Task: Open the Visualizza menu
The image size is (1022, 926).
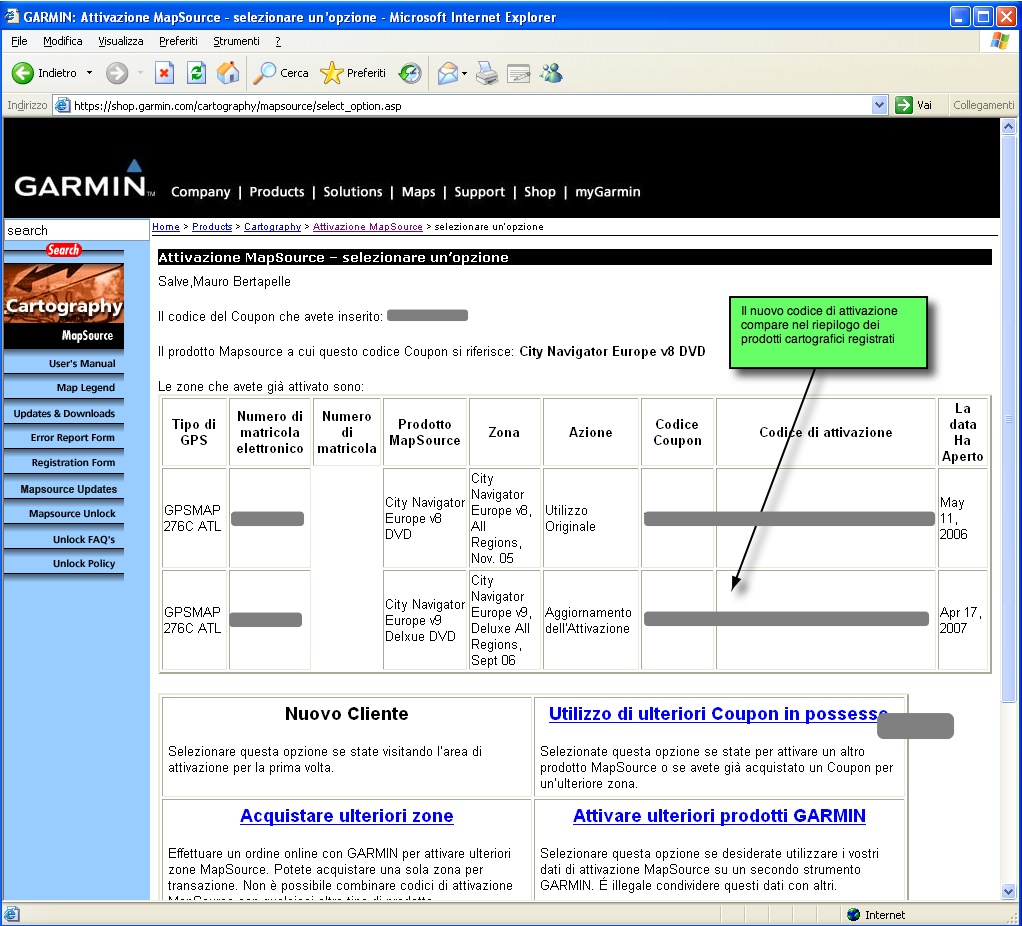Action: coord(121,41)
